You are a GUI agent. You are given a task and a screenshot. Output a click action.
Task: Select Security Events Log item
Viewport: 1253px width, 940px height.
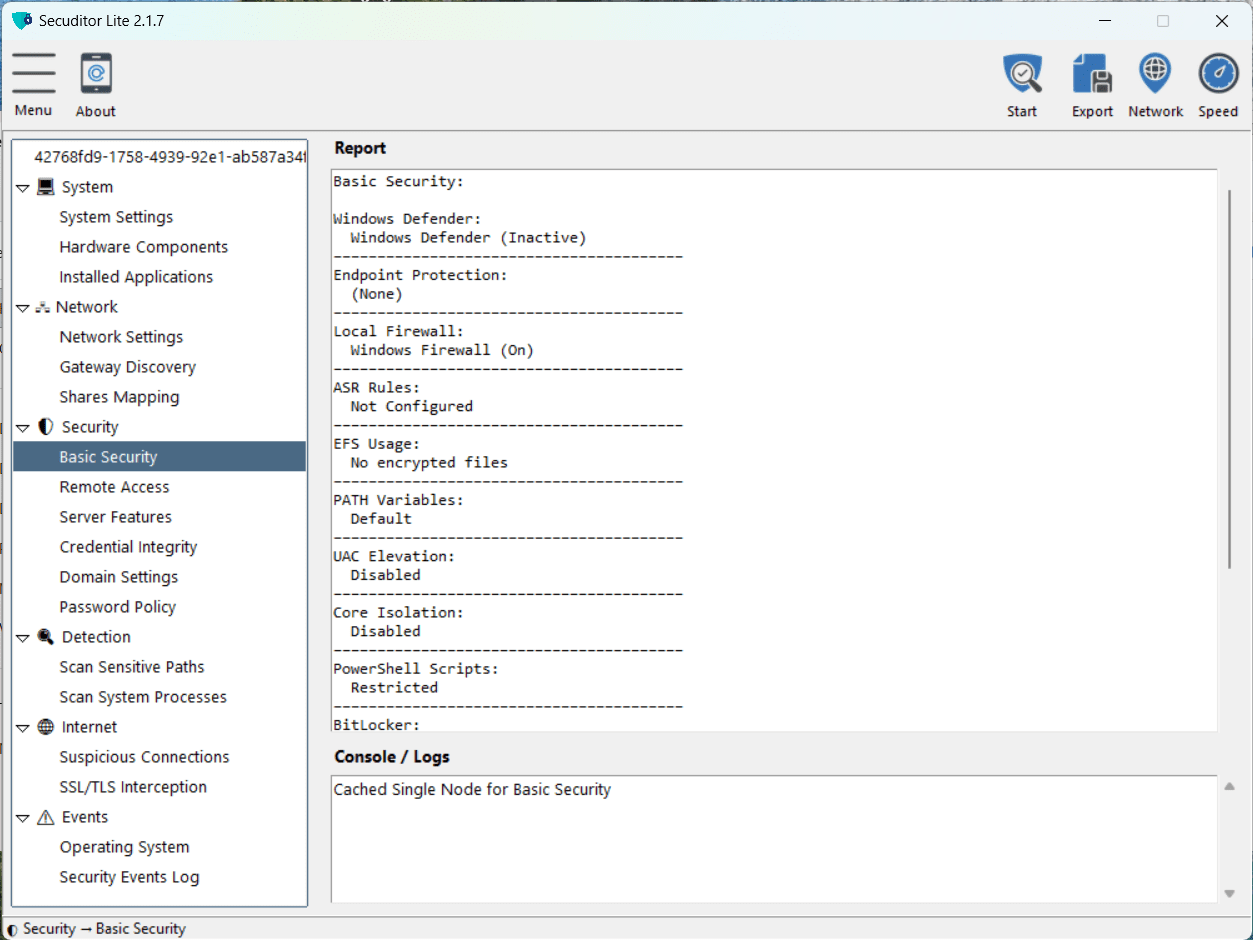pyautogui.click(x=129, y=877)
